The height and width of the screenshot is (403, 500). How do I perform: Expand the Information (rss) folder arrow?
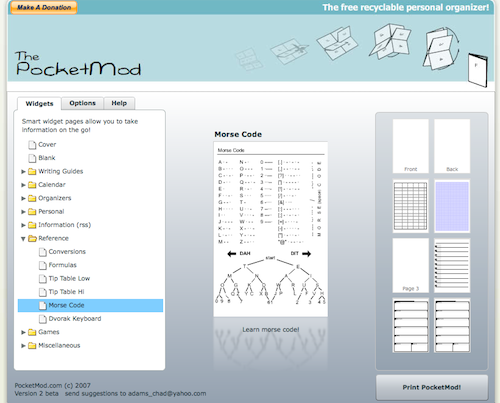[x=23, y=225]
